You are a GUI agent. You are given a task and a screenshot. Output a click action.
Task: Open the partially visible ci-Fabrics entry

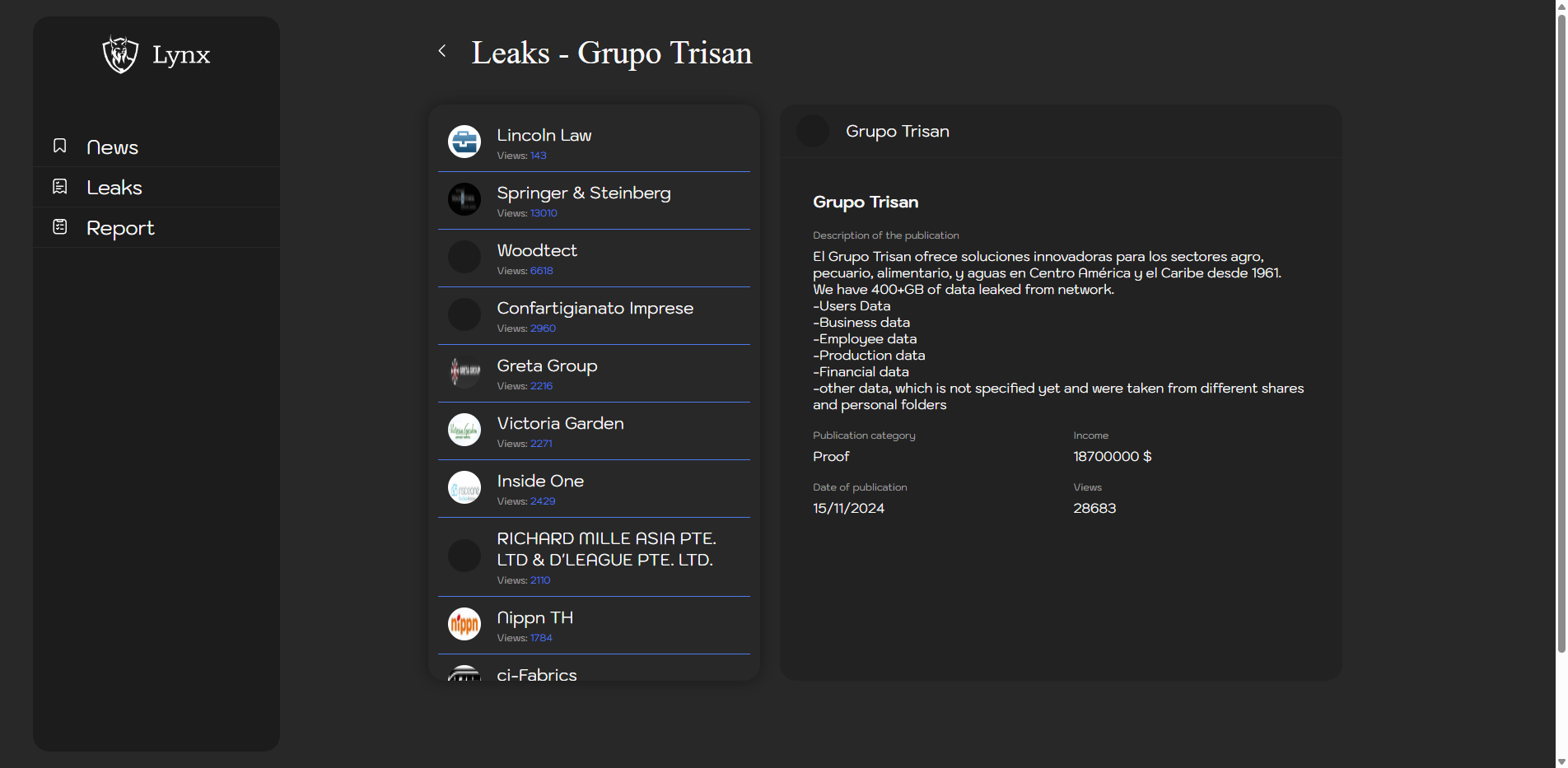[537, 673]
